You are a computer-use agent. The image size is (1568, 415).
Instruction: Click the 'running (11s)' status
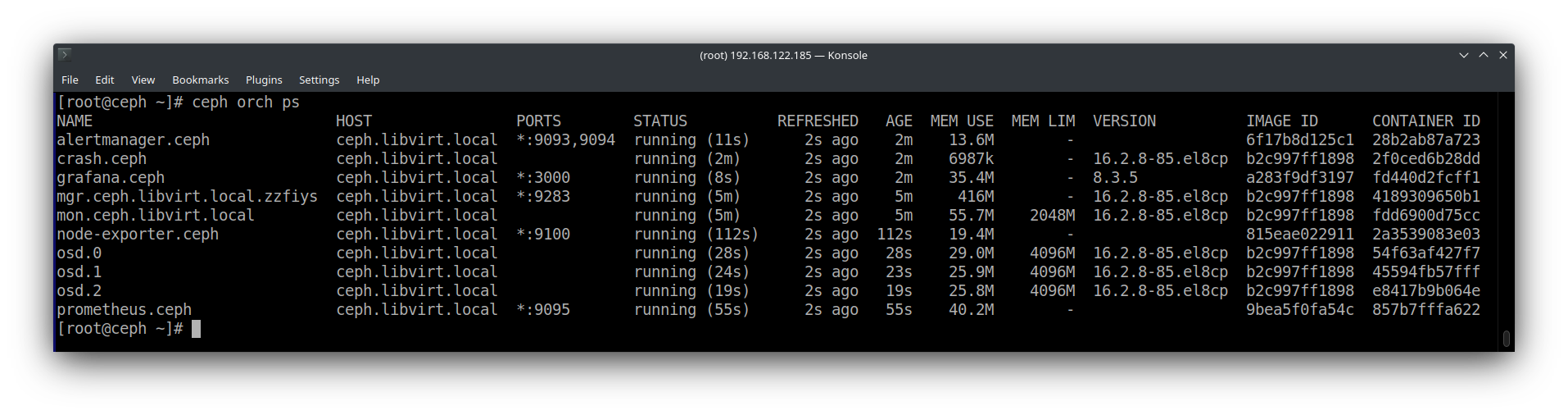691,140
